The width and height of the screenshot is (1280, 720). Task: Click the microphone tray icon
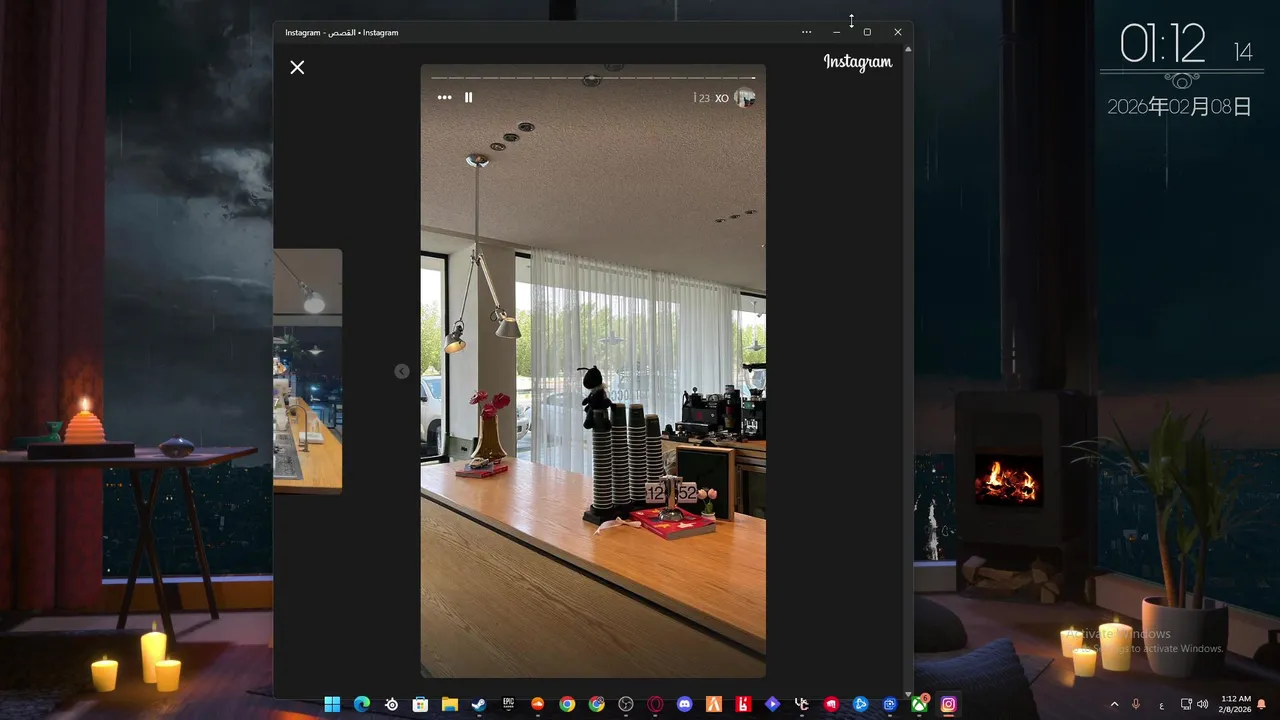pyautogui.click(x=1136, y=704)
